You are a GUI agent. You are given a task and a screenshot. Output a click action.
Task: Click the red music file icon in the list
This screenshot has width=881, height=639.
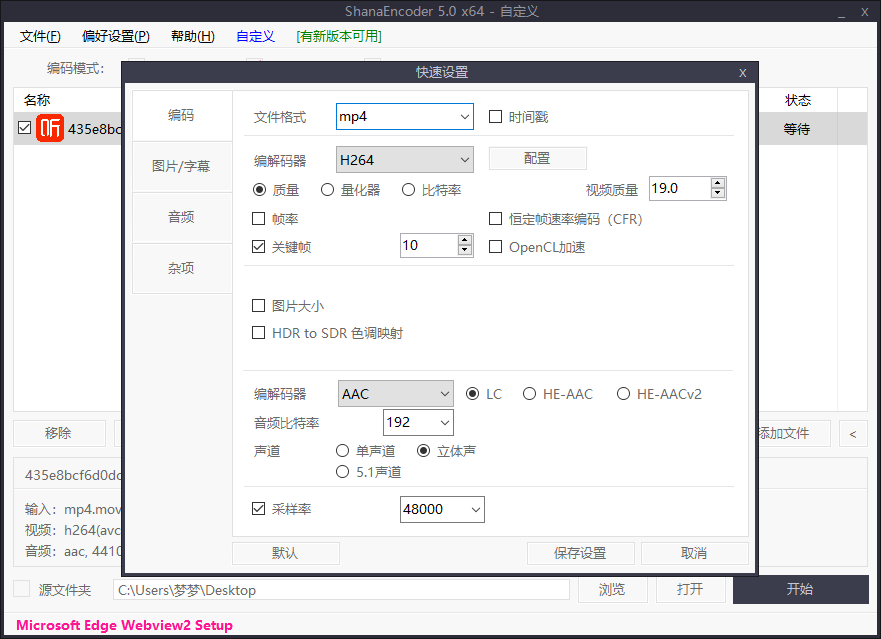tap(50, 128)
